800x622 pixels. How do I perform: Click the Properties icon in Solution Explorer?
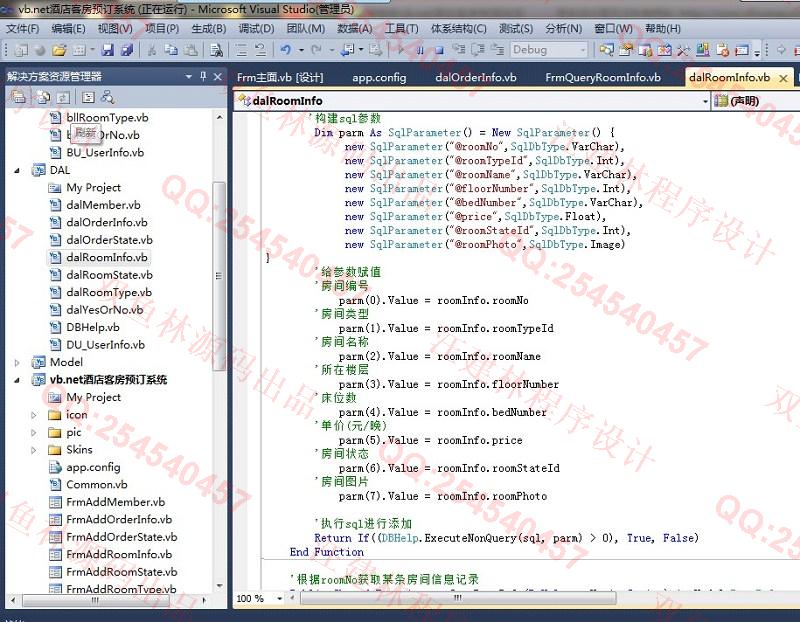tap(18, 96)
